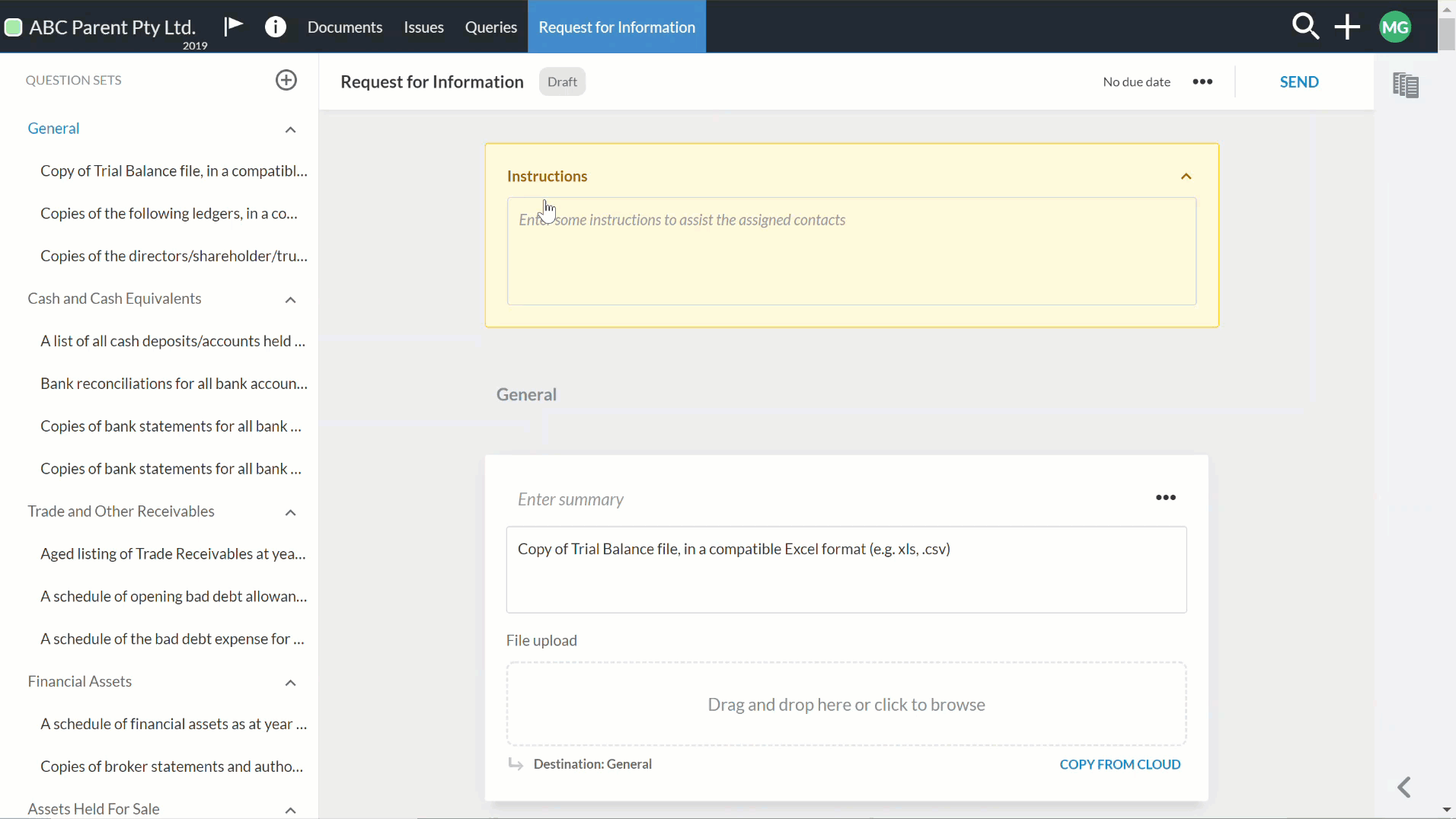Click the destination arrow icon

pyautogui.click(x=516, y=764)
